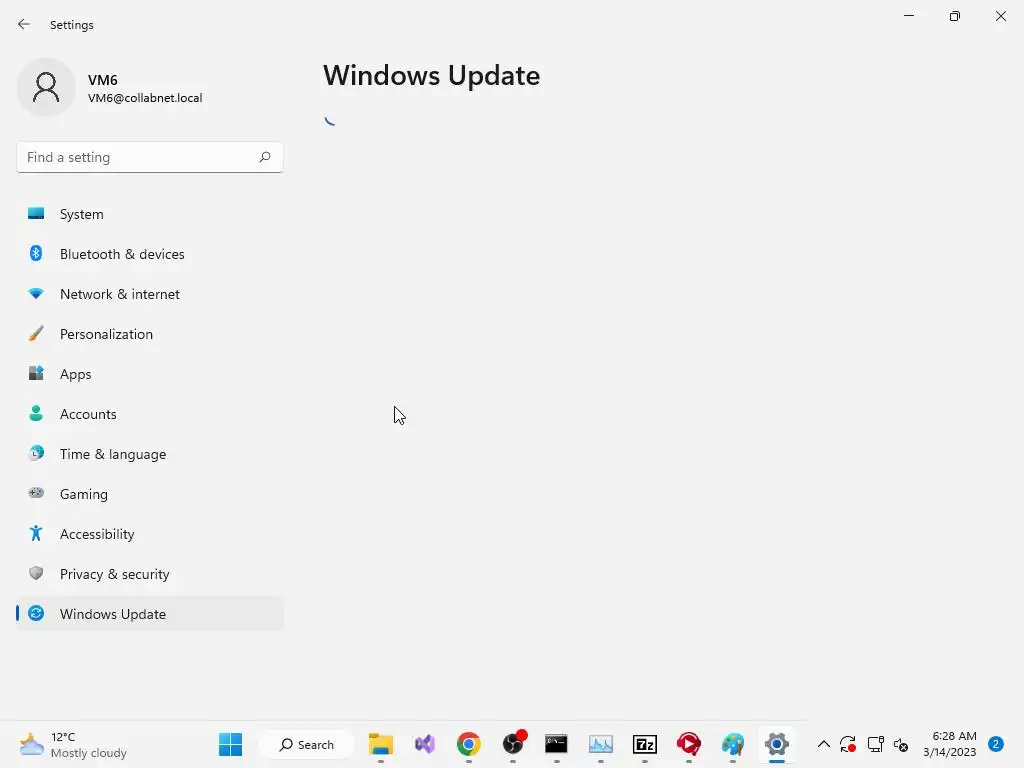Image resolution: width=1024 pixels, height=768 pixels.
Task: Open 7-Zip from taskbar
Action: pos(645,744)
